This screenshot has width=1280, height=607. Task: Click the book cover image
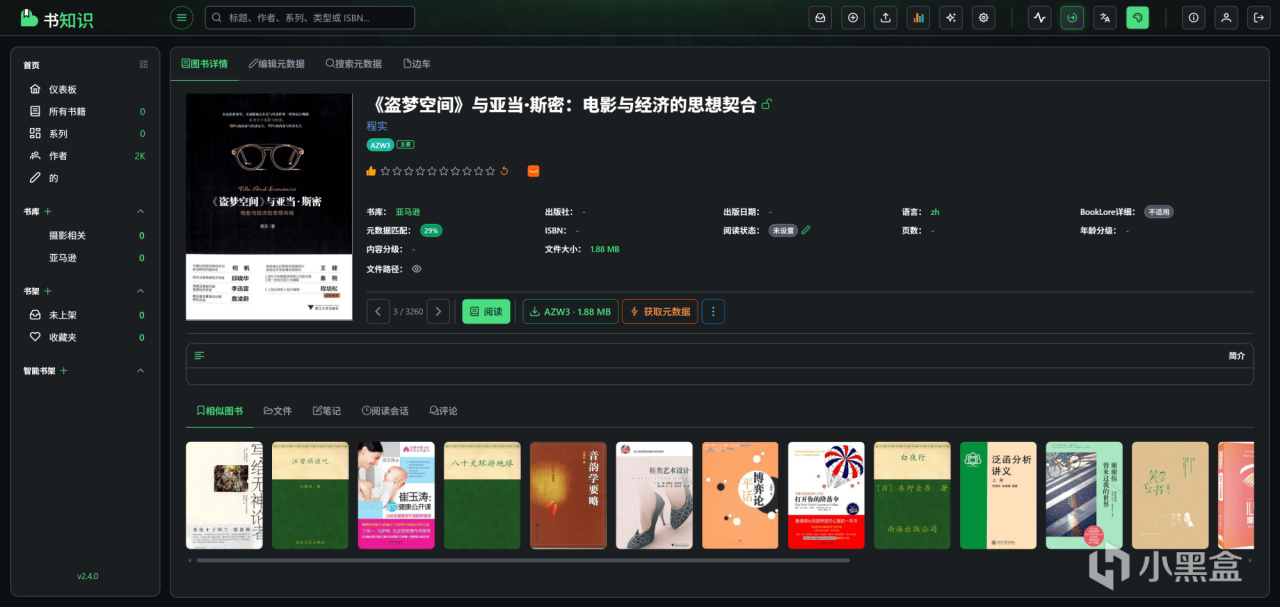(269, 207)
